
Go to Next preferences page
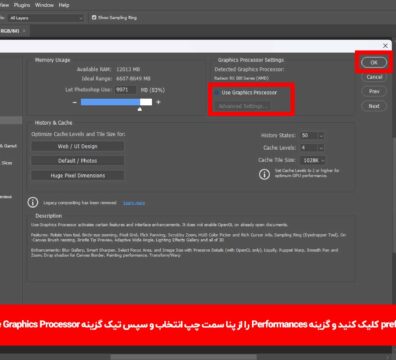click(x=374, y=106)
